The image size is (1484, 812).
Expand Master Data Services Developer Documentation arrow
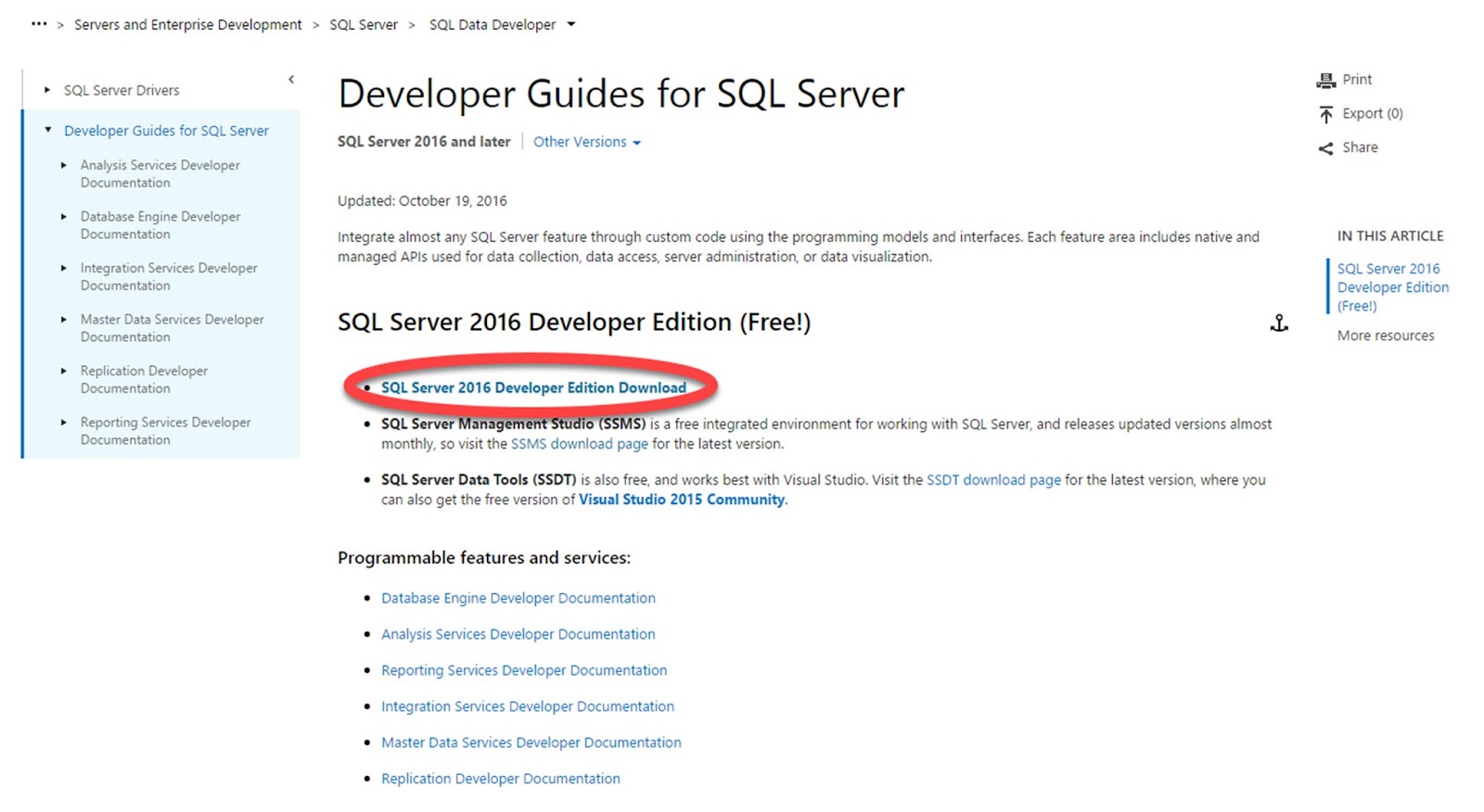(x=64, y=319)
